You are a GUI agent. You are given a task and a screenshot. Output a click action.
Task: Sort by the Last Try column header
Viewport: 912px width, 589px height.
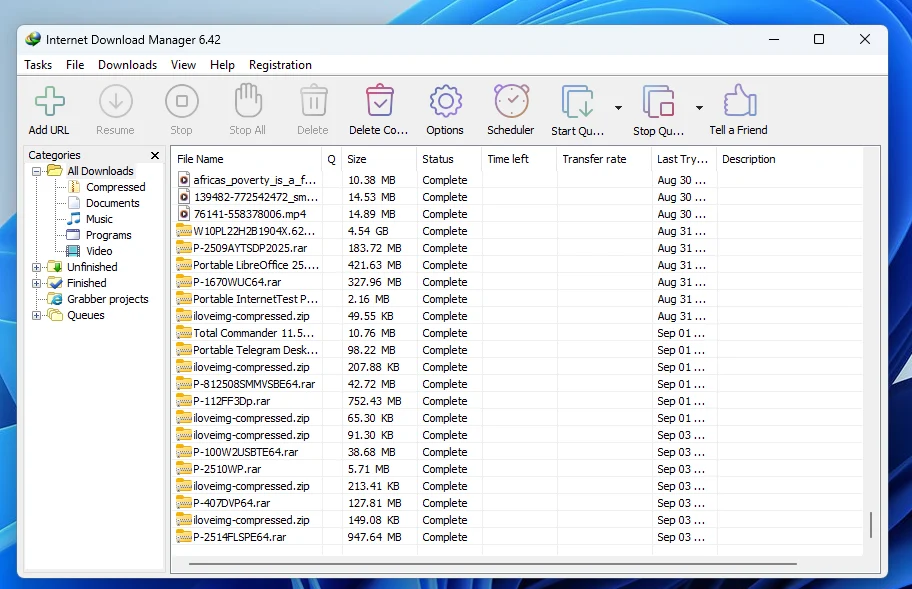(x=684, y=159)
